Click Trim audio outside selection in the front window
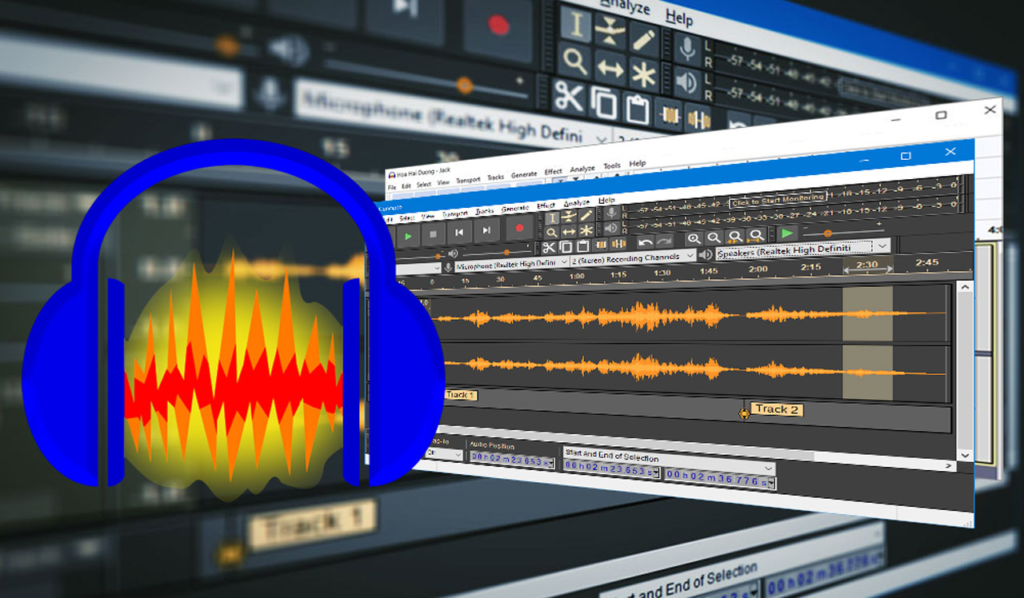This screenshot has height=598, width=1024. point(601,245)
